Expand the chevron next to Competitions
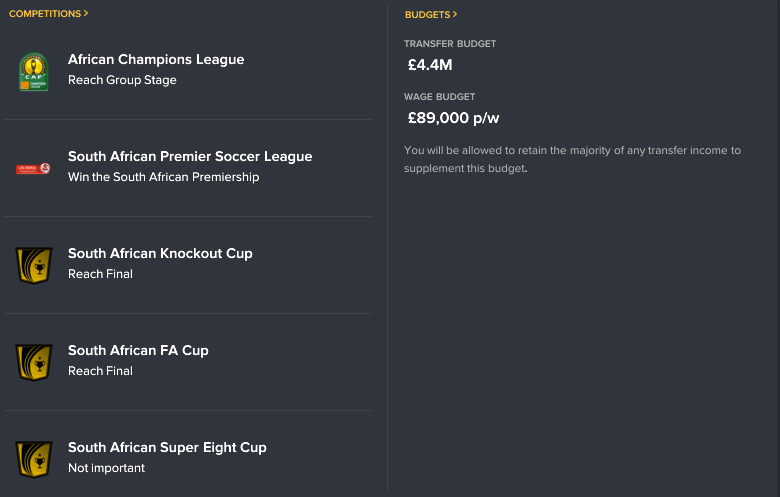This screenshot has width=780, height=497. coord(86,13)
